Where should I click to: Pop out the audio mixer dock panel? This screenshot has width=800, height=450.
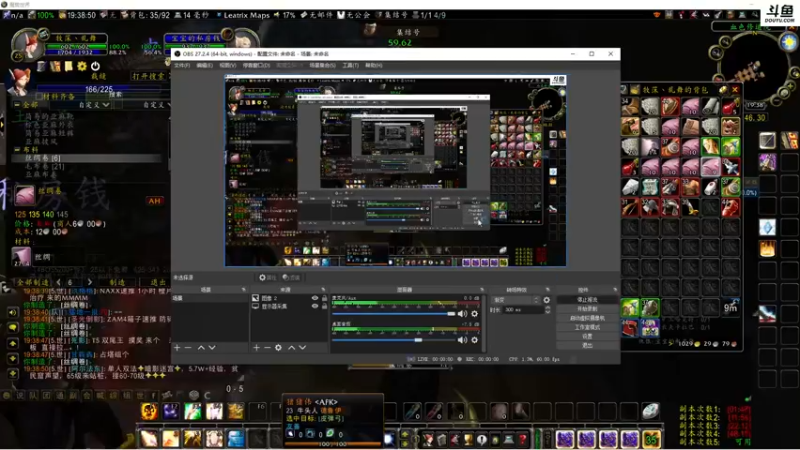(482, 290)
